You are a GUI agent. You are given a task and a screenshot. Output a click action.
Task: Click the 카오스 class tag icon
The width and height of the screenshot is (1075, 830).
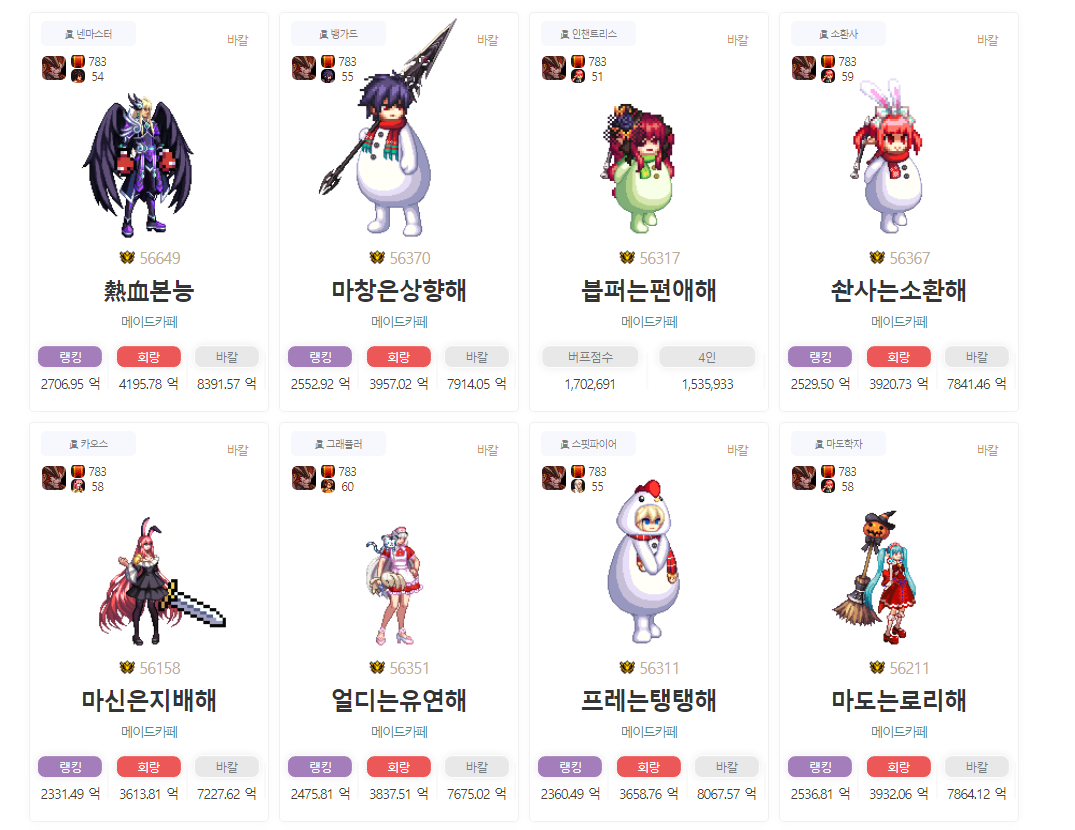tap(73, 444)
